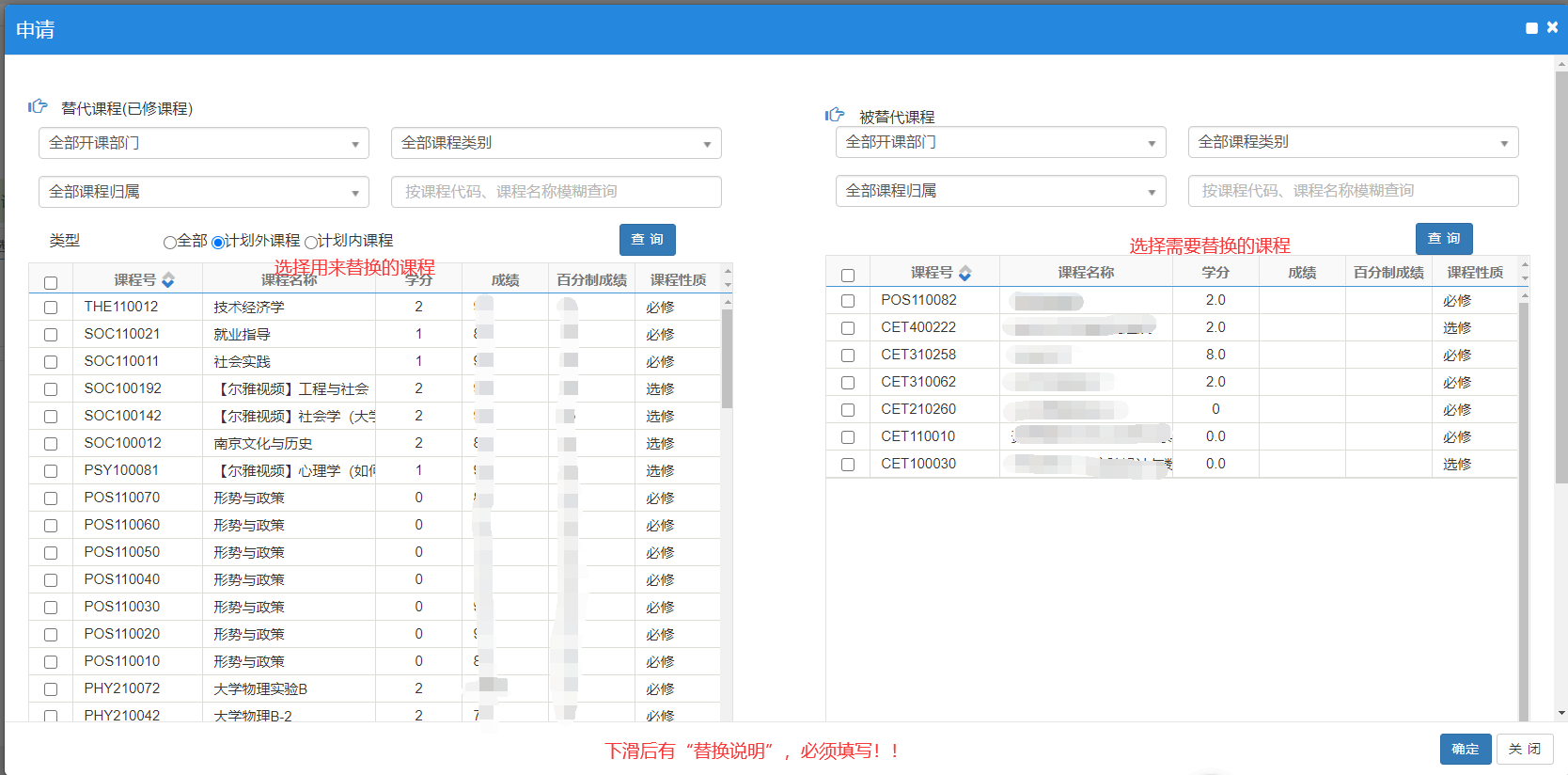Click the right course code search field
1568x775 pixels.
[x=1353, y=191]
